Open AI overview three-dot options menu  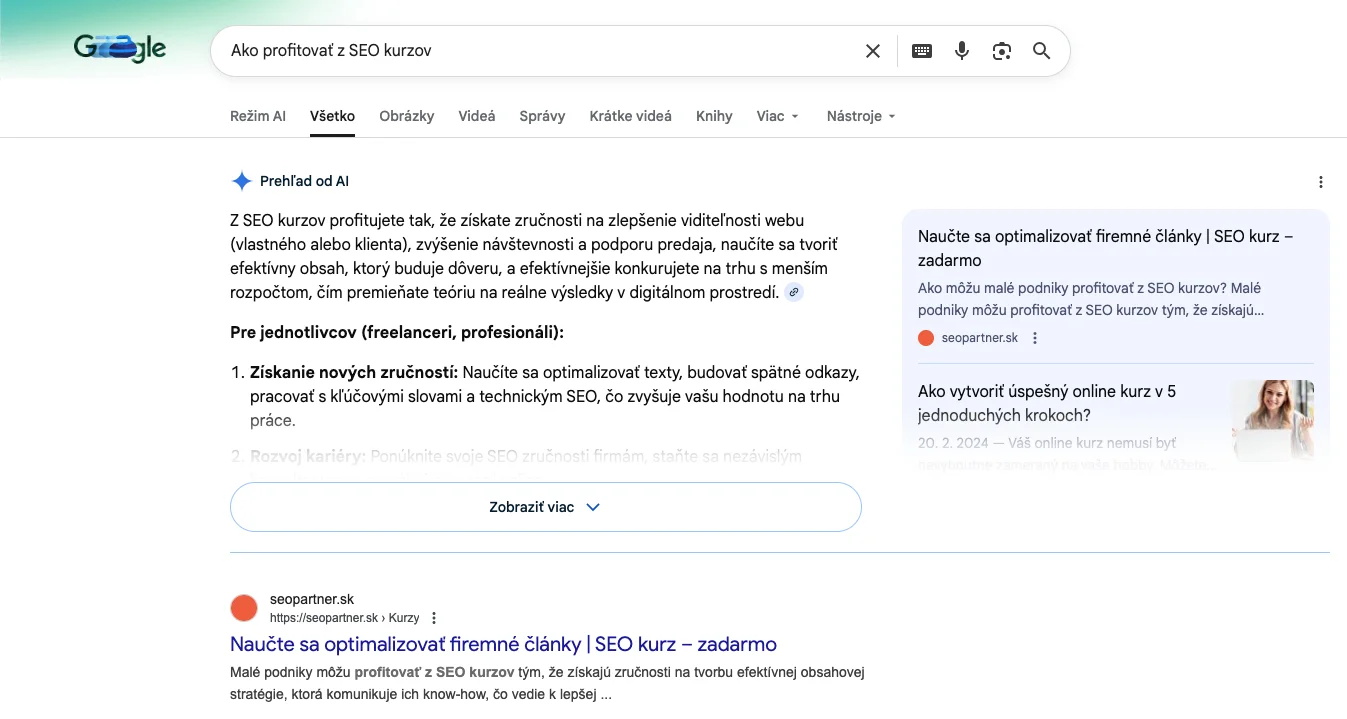[1320, 182]
